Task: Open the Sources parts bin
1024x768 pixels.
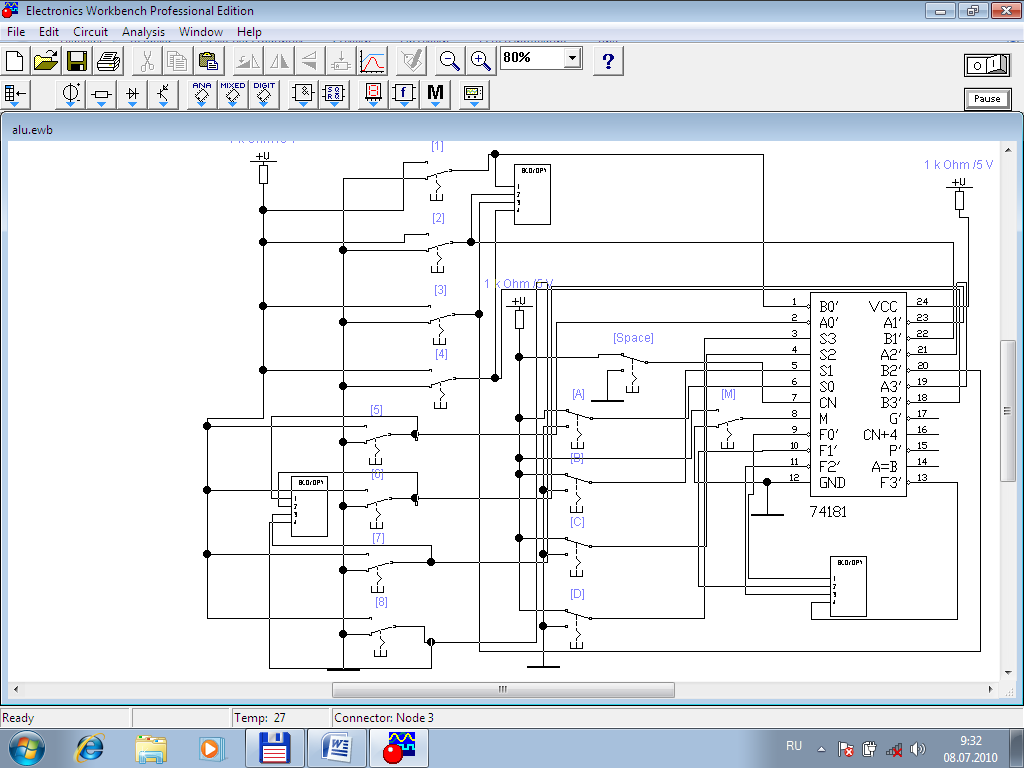Action: tap(71, 95)
